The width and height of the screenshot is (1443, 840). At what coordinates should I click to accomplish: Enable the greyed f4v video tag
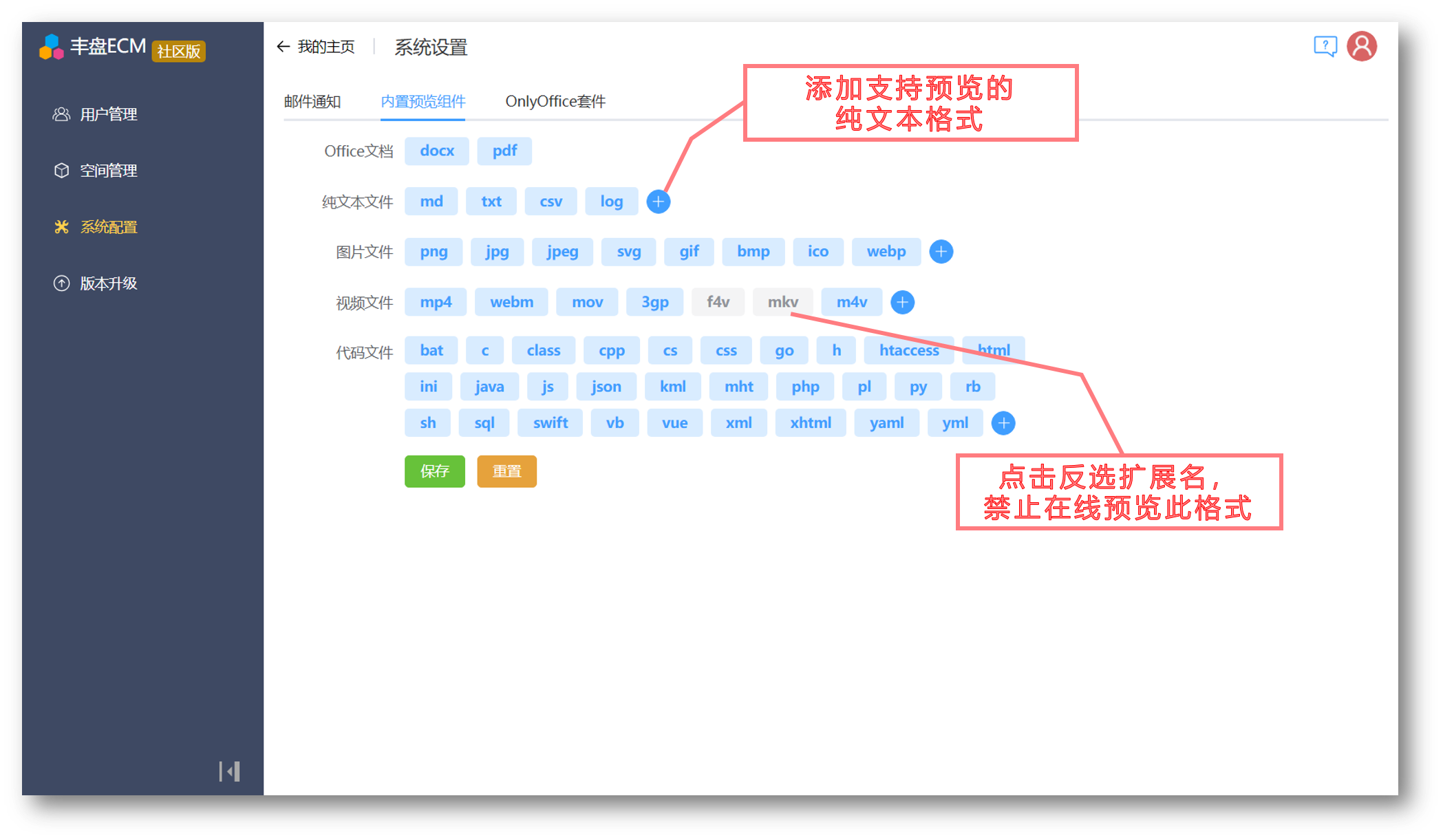pyautogui.click(x=718, y=302)
